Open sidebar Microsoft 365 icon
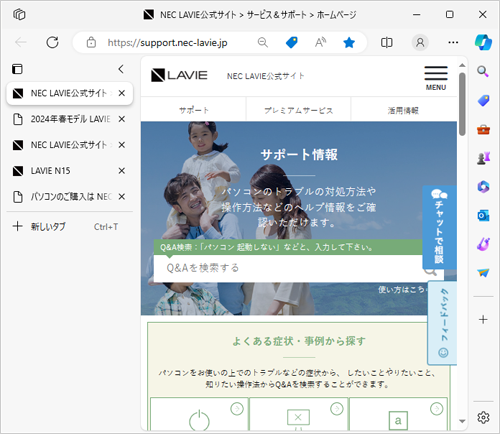 [483, 187]
